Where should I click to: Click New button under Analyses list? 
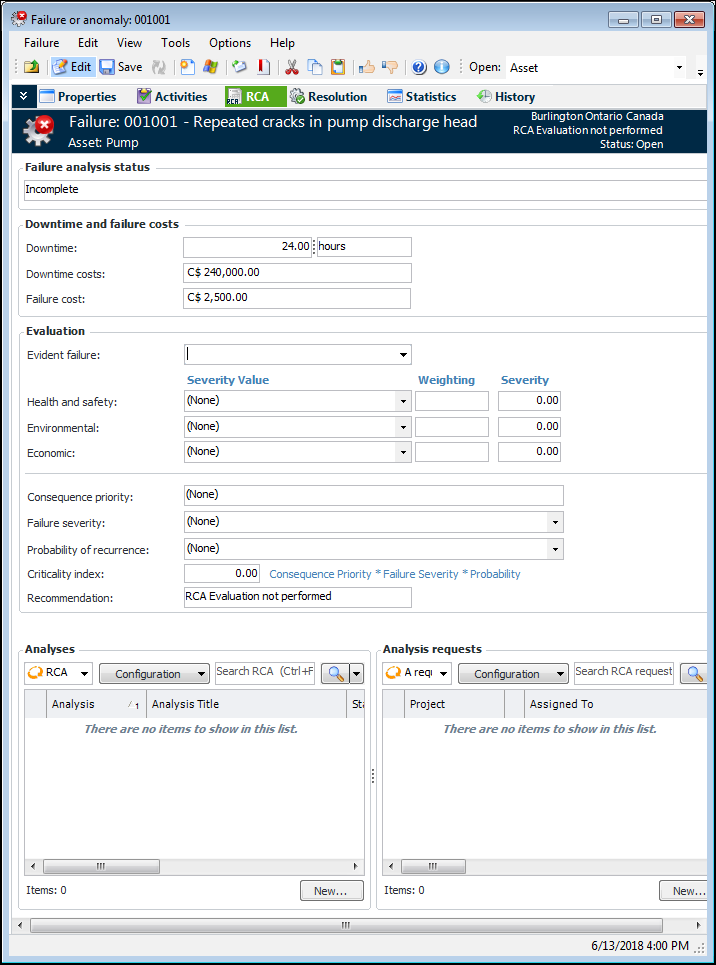[331, 890]
